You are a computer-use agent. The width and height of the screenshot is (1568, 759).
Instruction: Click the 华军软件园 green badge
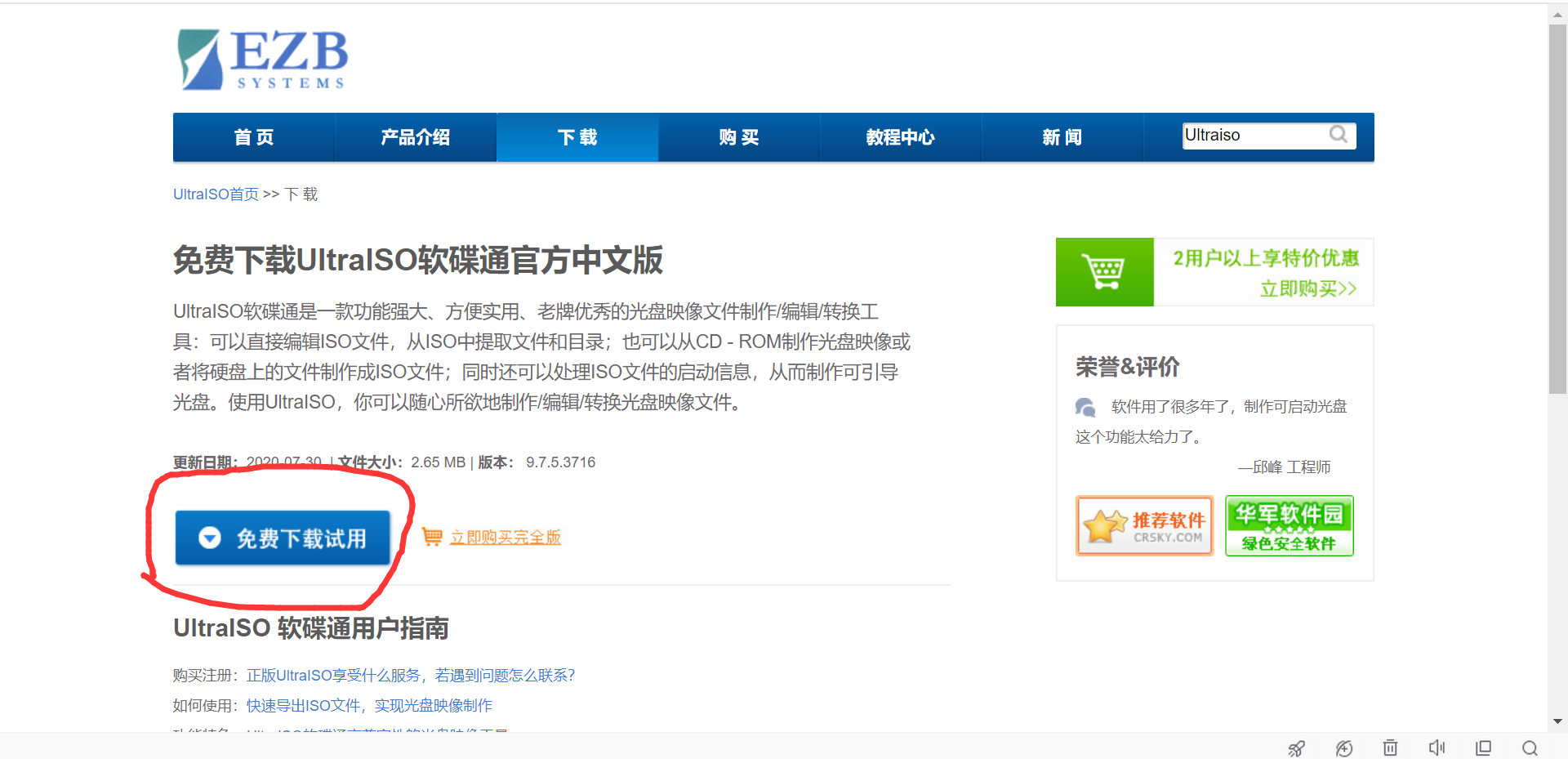(x=1290, y=526)
